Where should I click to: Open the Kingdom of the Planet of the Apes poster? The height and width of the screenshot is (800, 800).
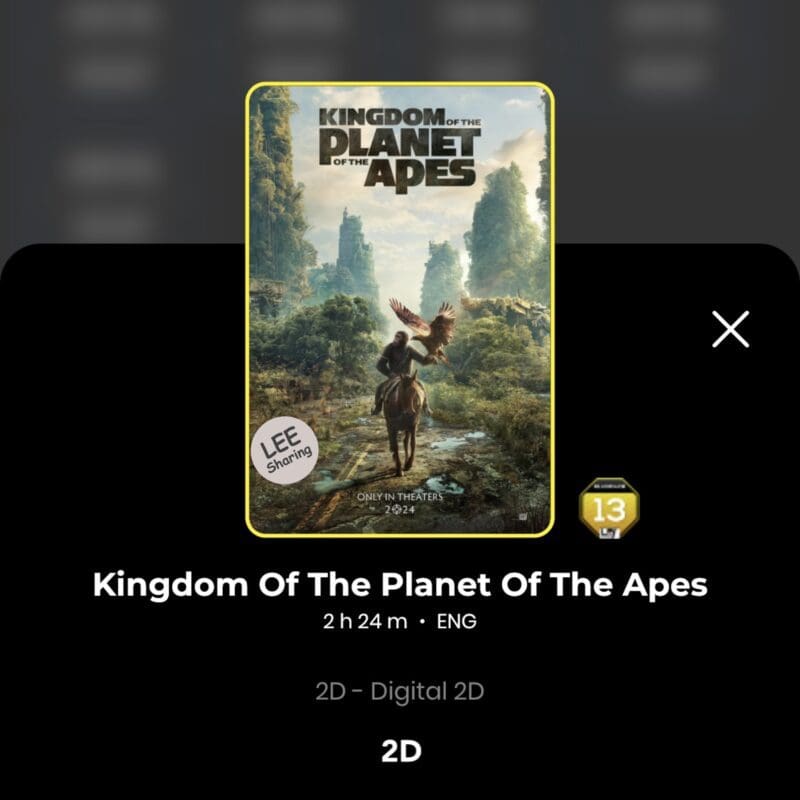pyautogui.click(x=400, y=309)
